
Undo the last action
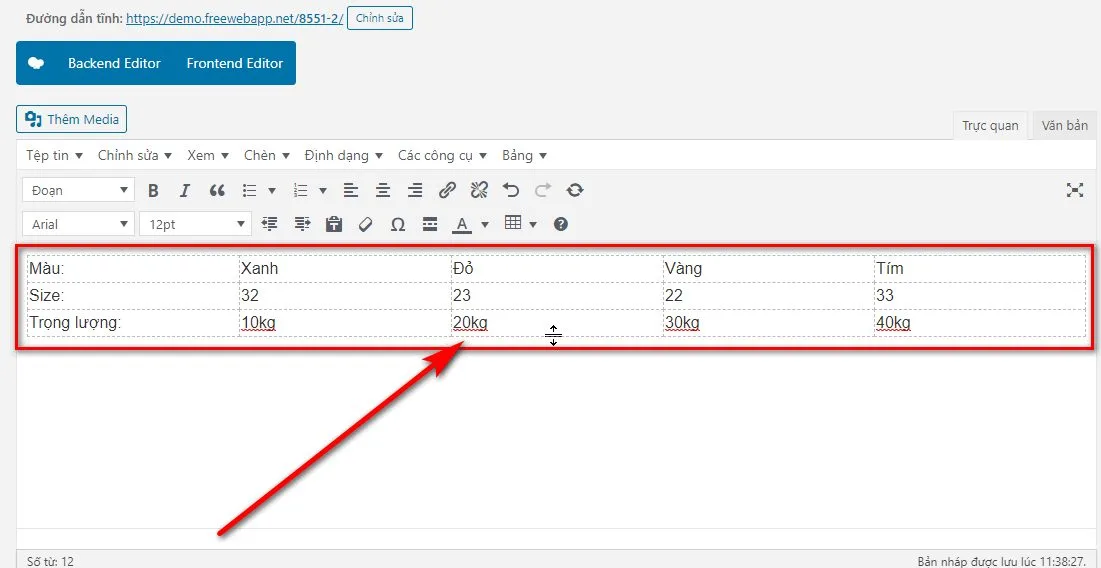coord(511,190)
